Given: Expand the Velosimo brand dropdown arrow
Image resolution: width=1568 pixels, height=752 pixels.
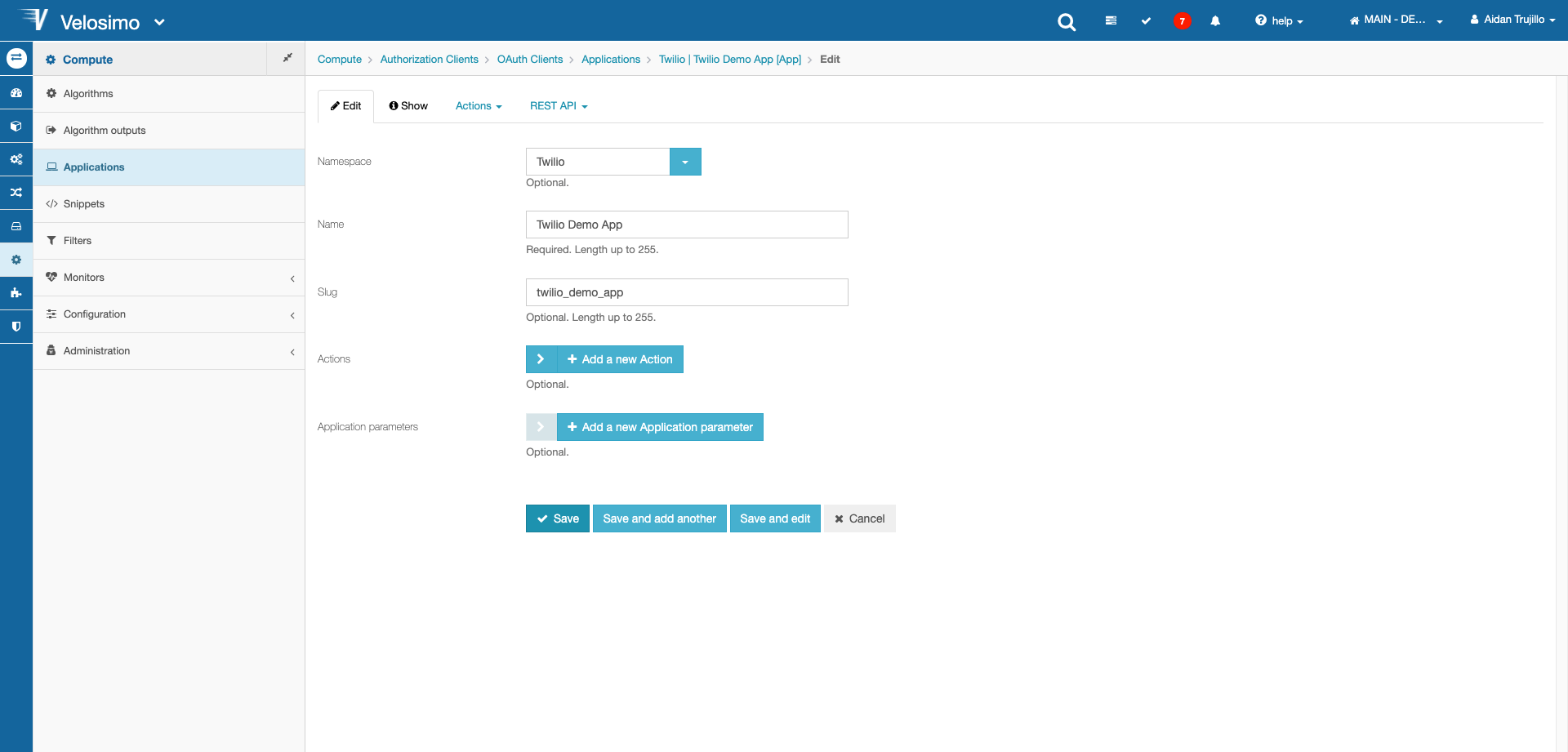Looking at the screenshot, I should (159, 22).
